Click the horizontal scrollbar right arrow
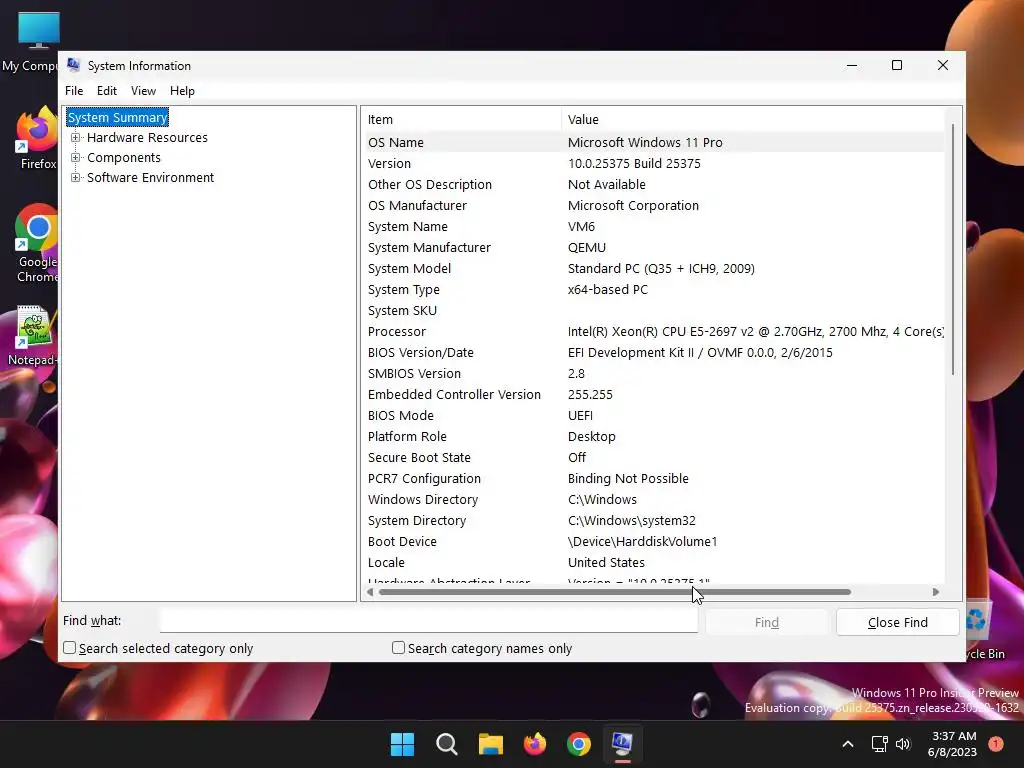This screenshot has height=768, width=1024. click(936, 592)
